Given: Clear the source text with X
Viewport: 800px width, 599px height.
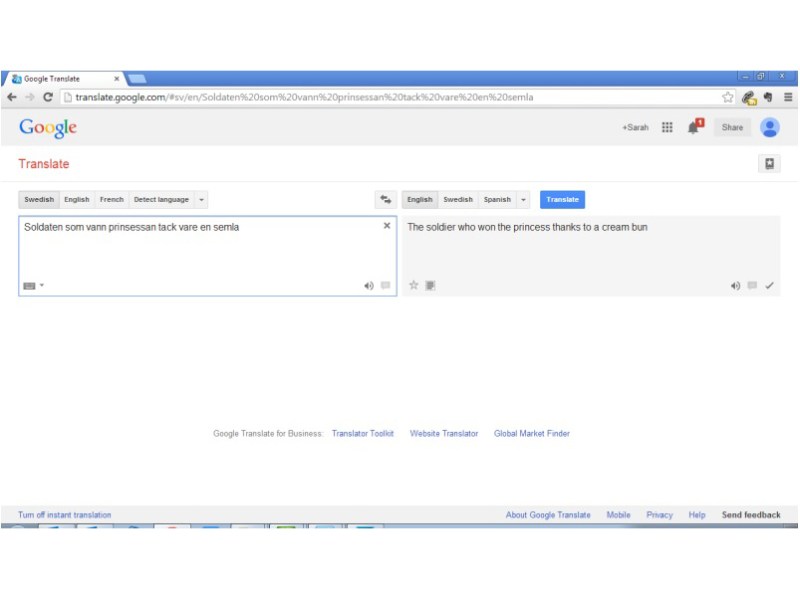Looking at the screenshot, I should [x=387, y=226].
